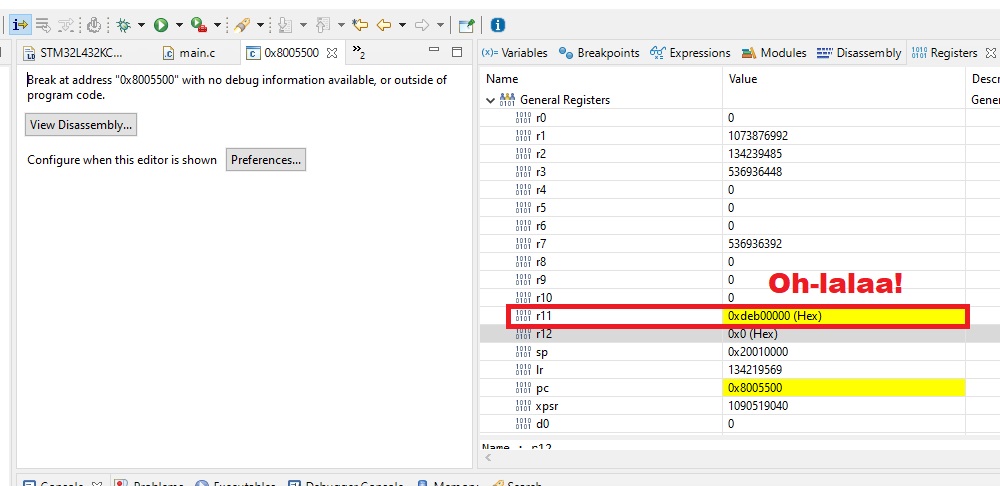Select the r1 register icon

(523, 136)
